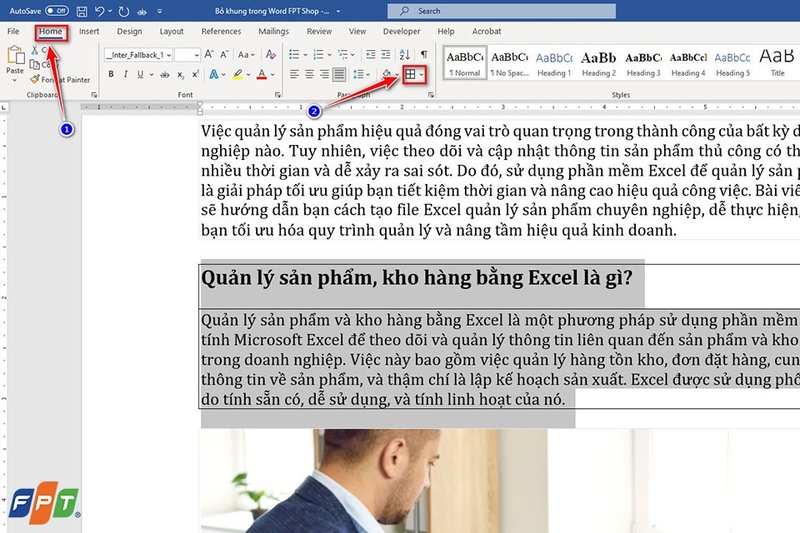The image size is (800, 533).
Task: Toggle Show/Hide paragraph marks
Action: [x=424, y=55]
